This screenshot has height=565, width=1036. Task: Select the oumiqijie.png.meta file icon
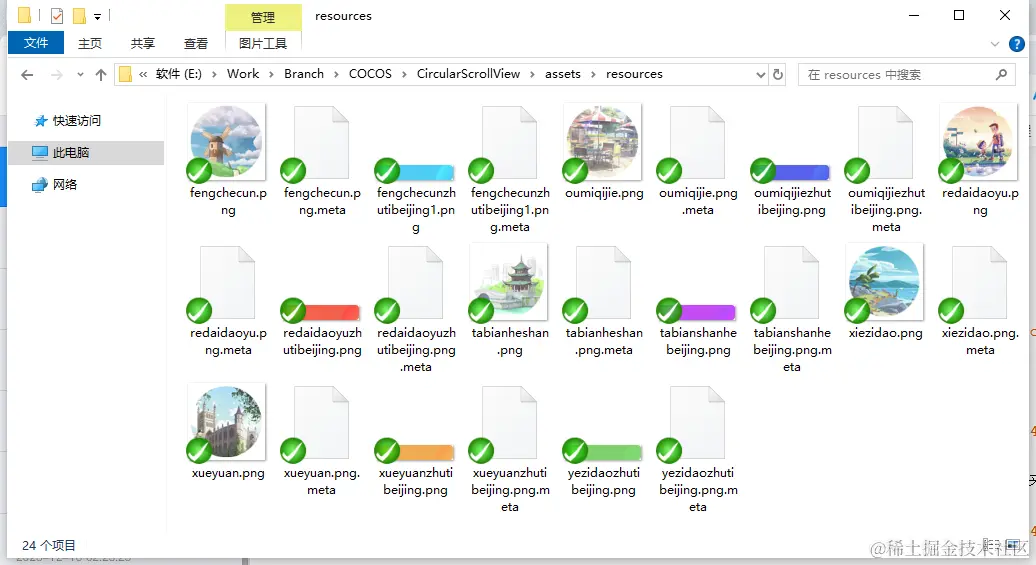(697, 144)
